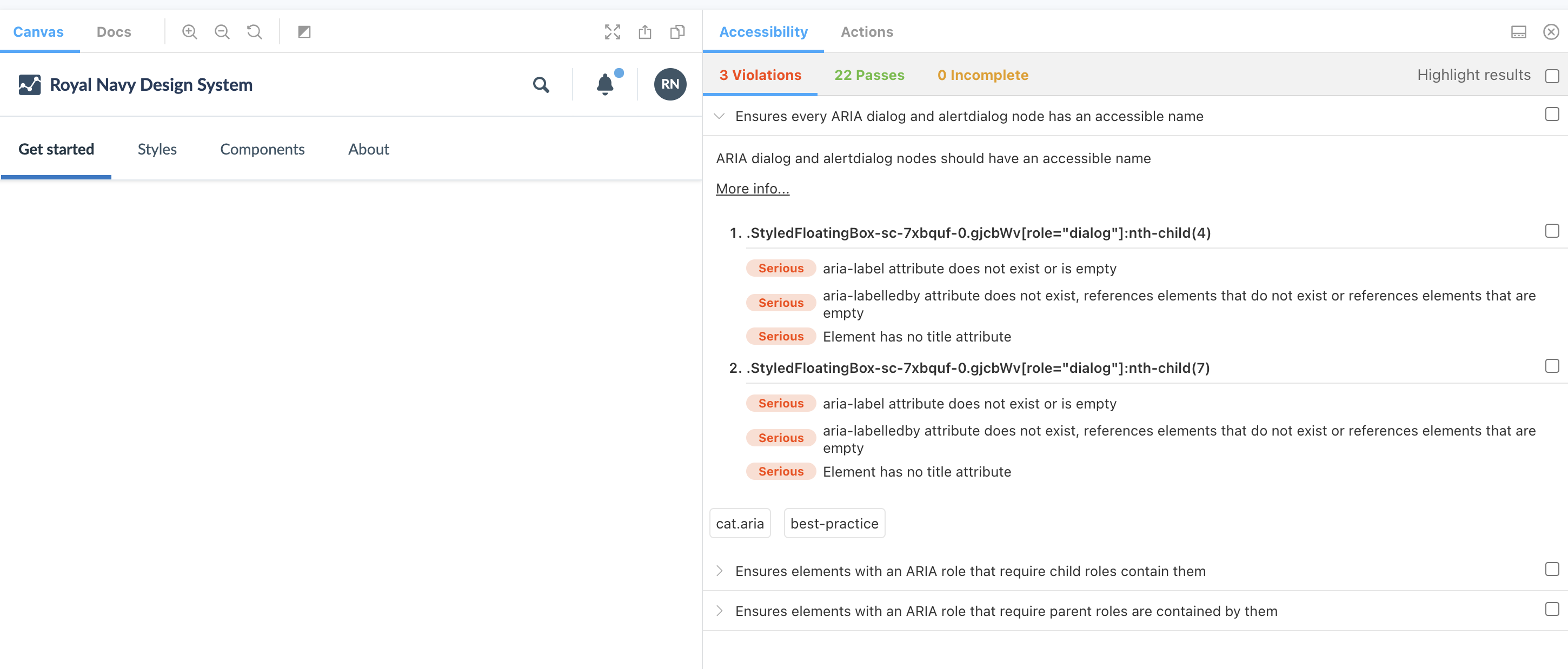Open canvas in a new tab
This screenshot has height=669, width=1568.
click(x=645, y=32)
